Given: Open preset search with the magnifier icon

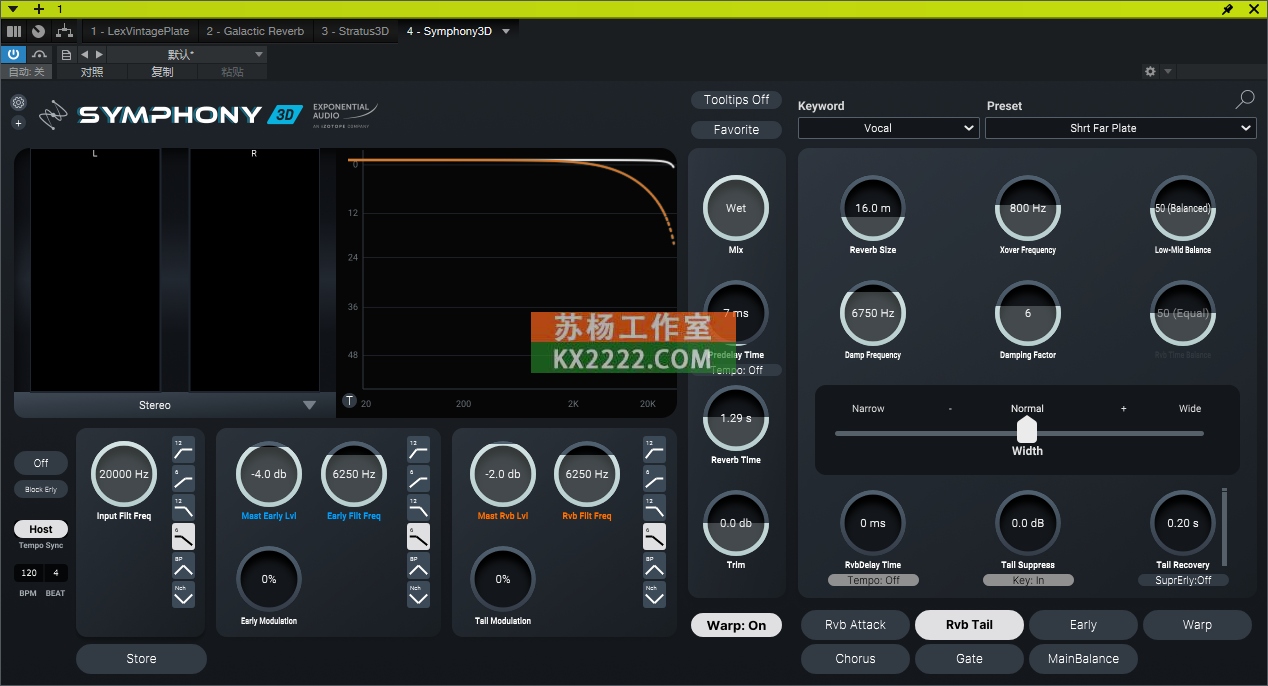Looking at the screenshot, I should point(1245,99).
